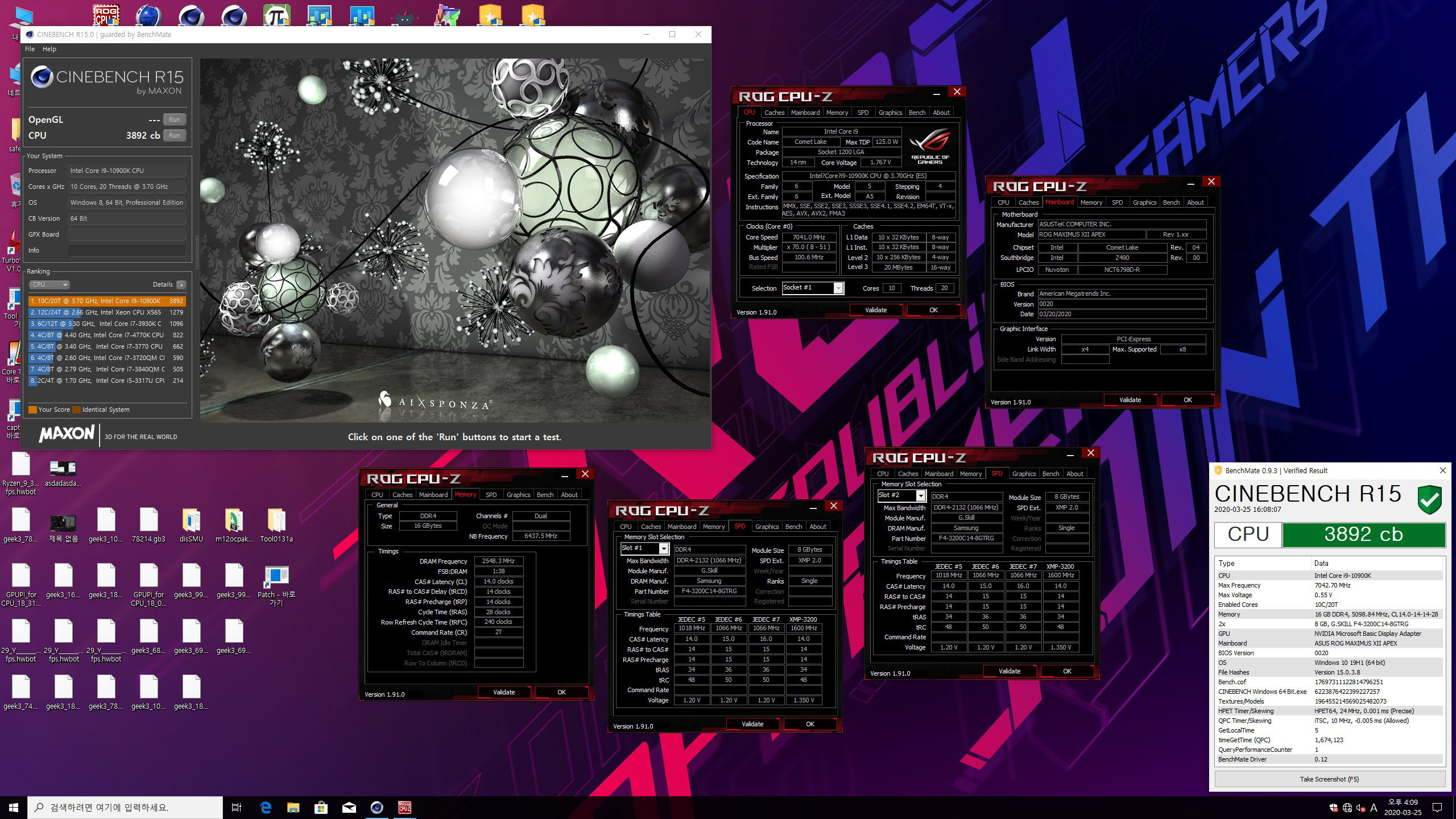Open Mail app from taskbar
1456x819 pixels.
pyautogui.click(x=349, y=807)
